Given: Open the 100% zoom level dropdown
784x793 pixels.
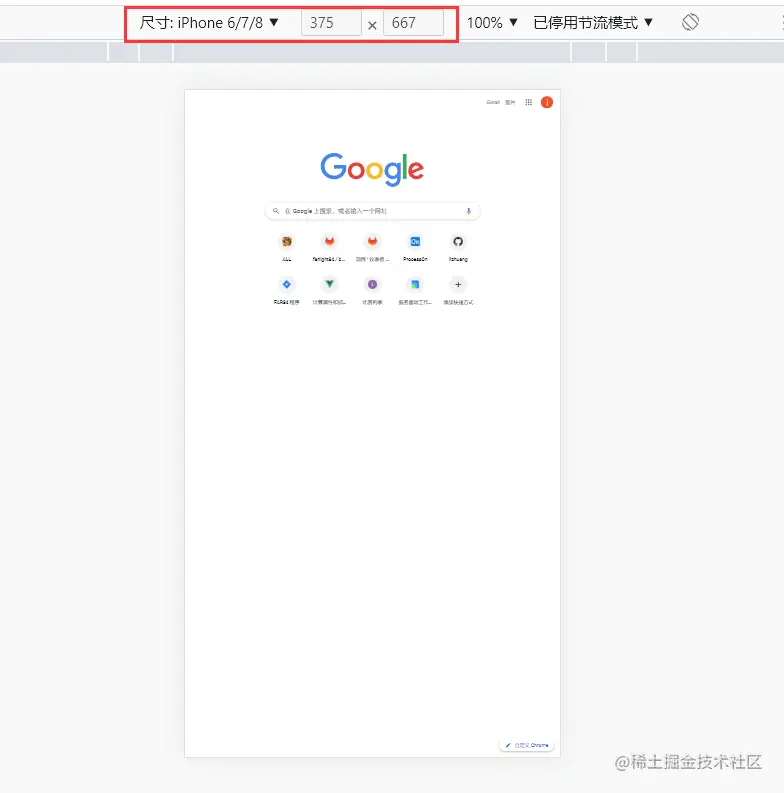Looking at the screenshot, I should pos(492,23).
